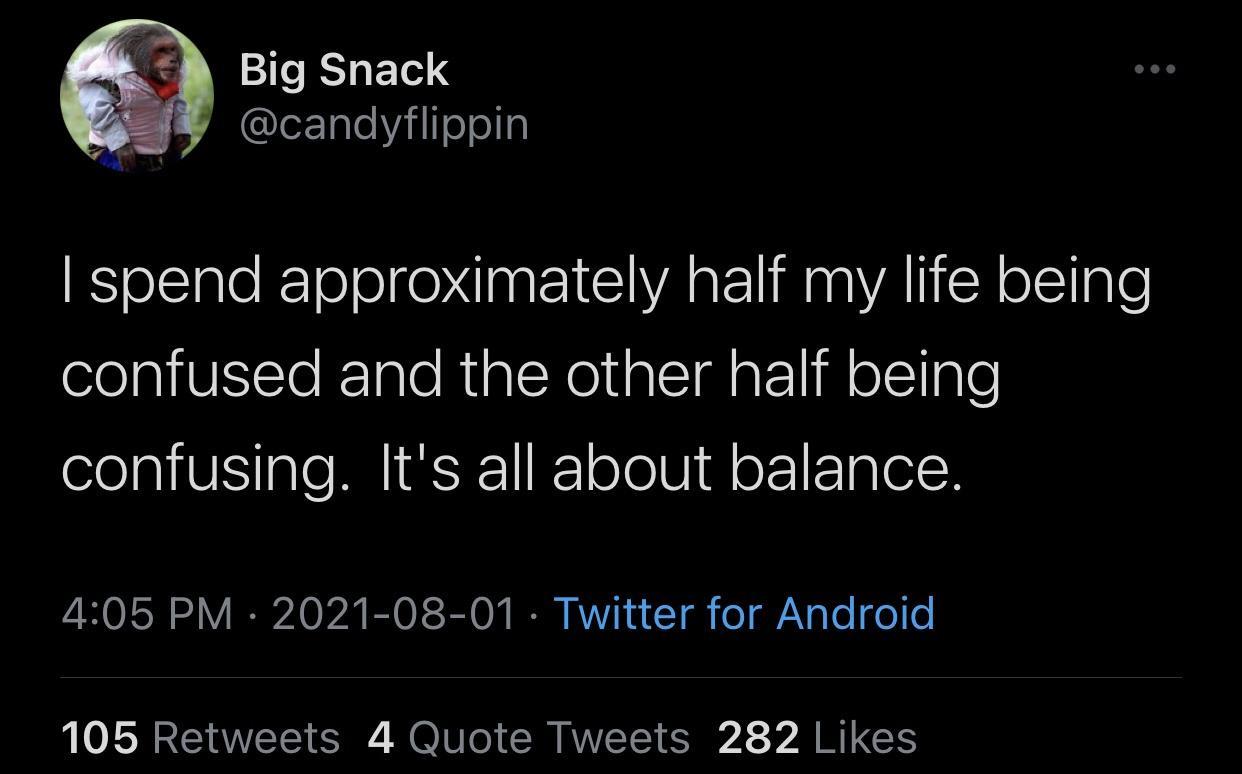Click the word "Retweets" in the stats row
The image size is (1242, 774).
point(246,738)
